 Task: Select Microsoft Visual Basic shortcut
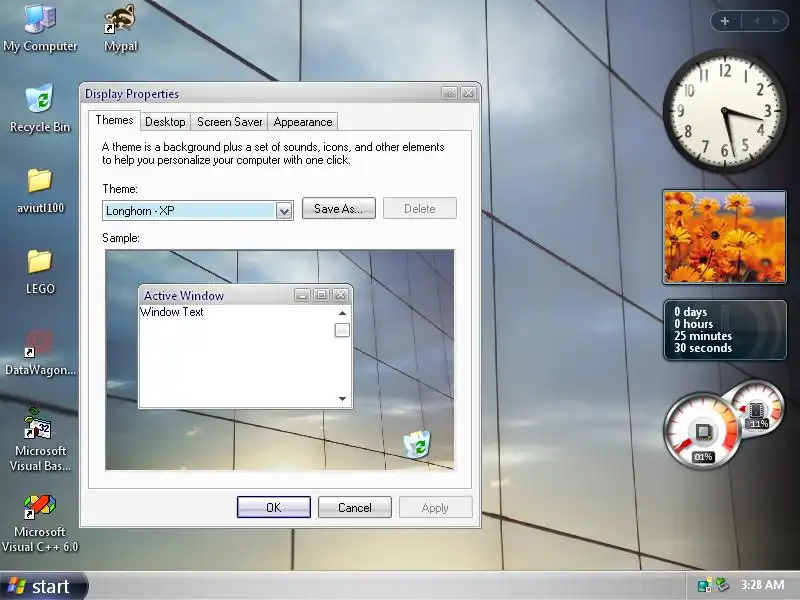(40, 439)
